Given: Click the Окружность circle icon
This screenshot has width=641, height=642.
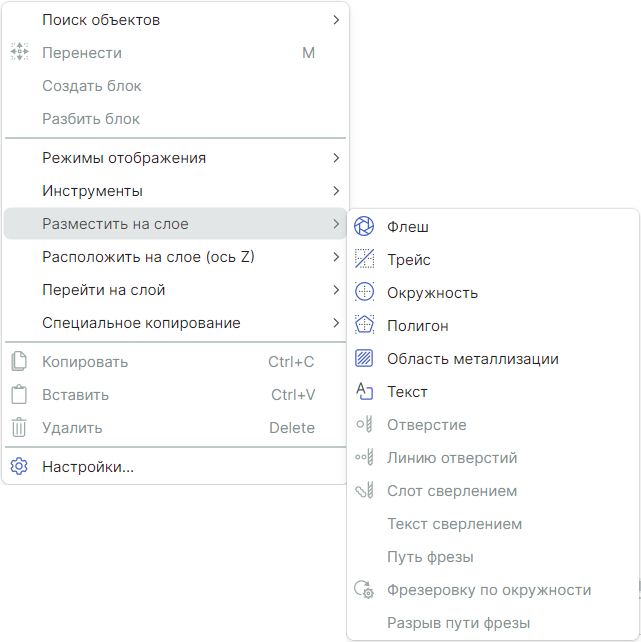Looking at the screenshot, I should [x=365, y=293].
